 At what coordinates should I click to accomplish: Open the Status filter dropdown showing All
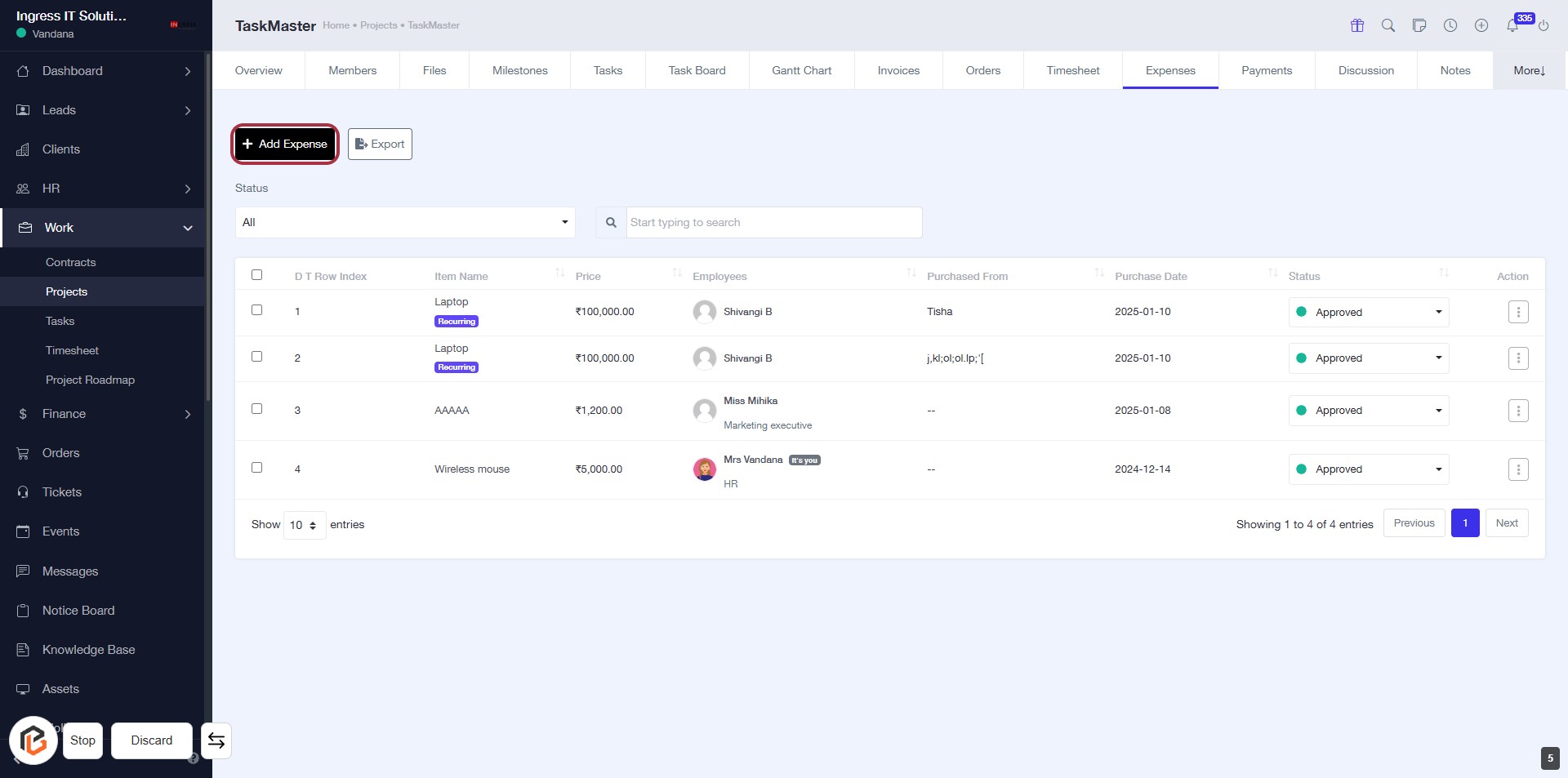(405, 223)
